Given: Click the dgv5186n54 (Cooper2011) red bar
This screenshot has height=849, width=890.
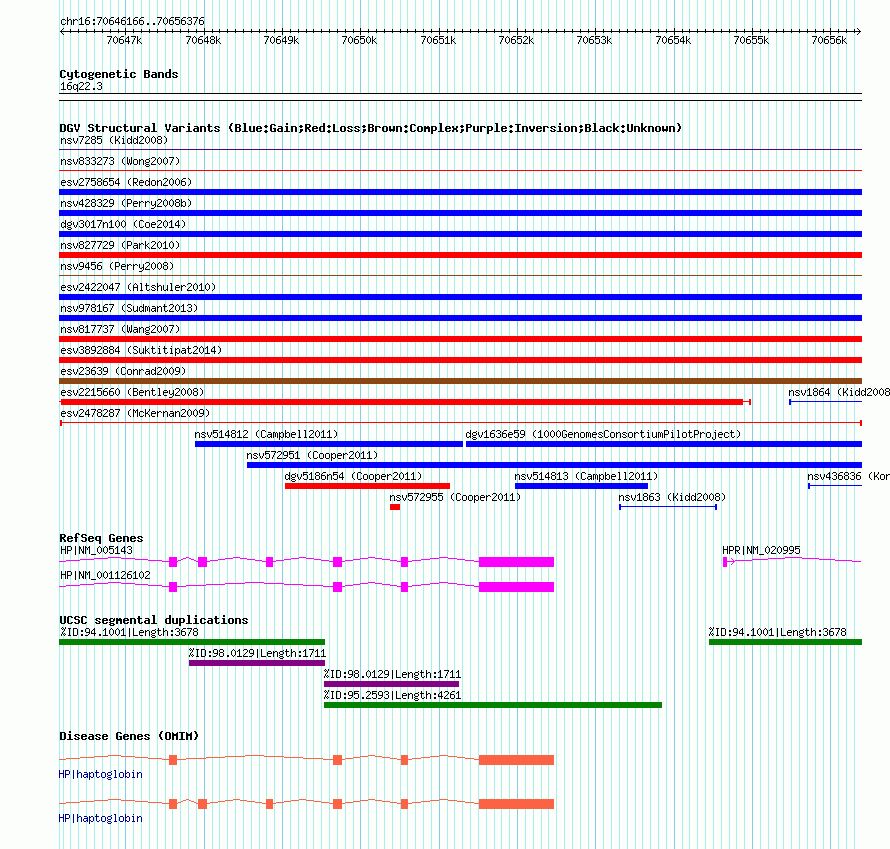Looking at the screenshot, I should tap(367, 486).
